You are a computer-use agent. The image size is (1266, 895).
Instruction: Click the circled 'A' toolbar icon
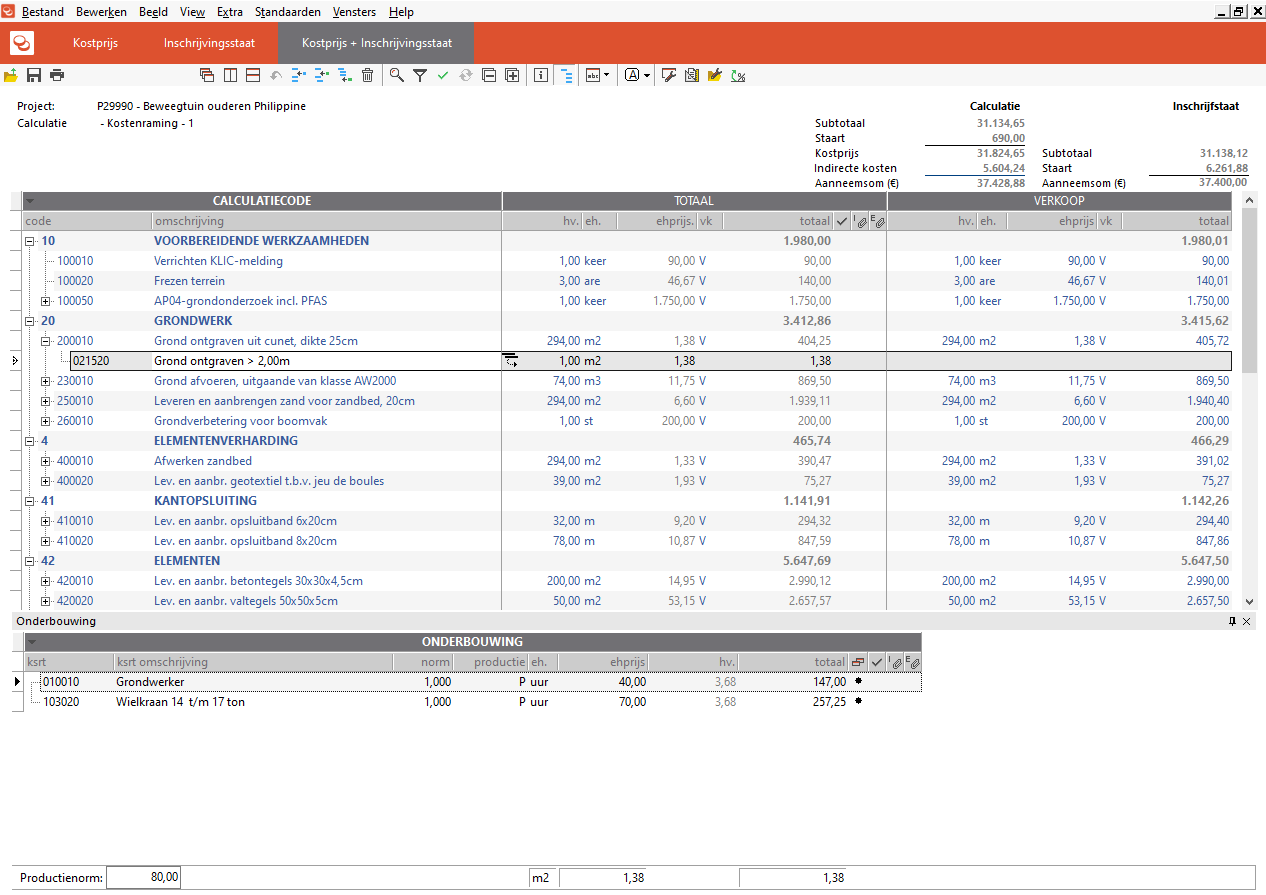point(633,75)
